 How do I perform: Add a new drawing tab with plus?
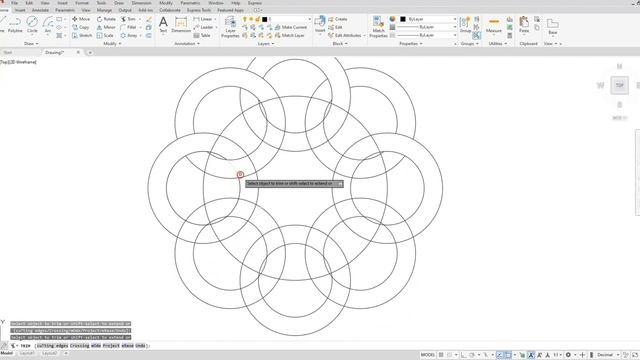click(90, 53)
